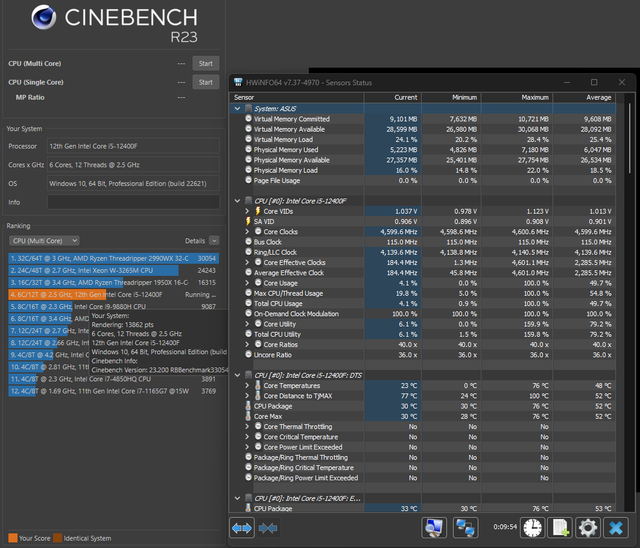
Task: Click the Your Score orange legend swatch
Action: tap(13, 538)
